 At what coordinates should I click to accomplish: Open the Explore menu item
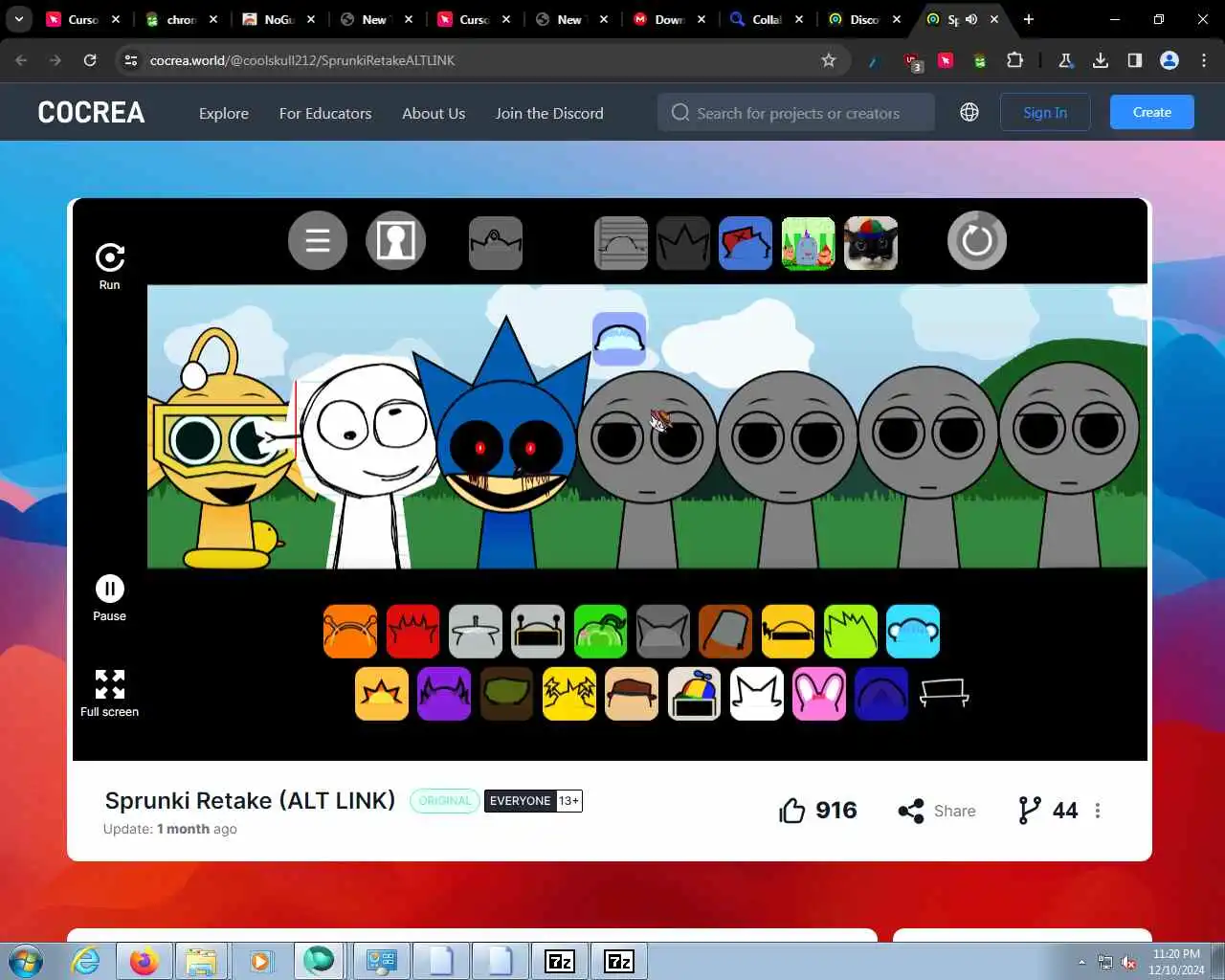pos(224,113)
